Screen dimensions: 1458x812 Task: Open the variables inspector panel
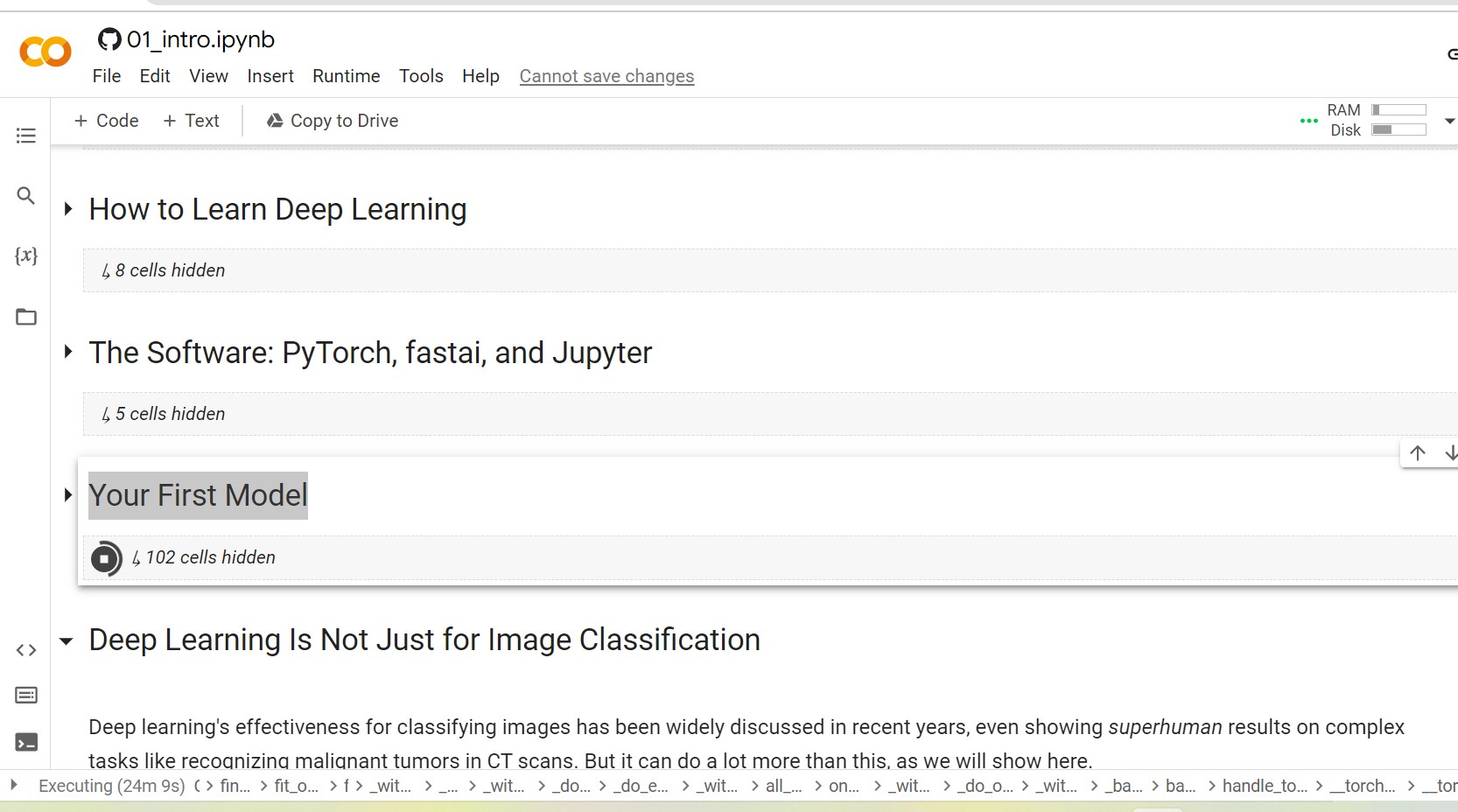25,255
